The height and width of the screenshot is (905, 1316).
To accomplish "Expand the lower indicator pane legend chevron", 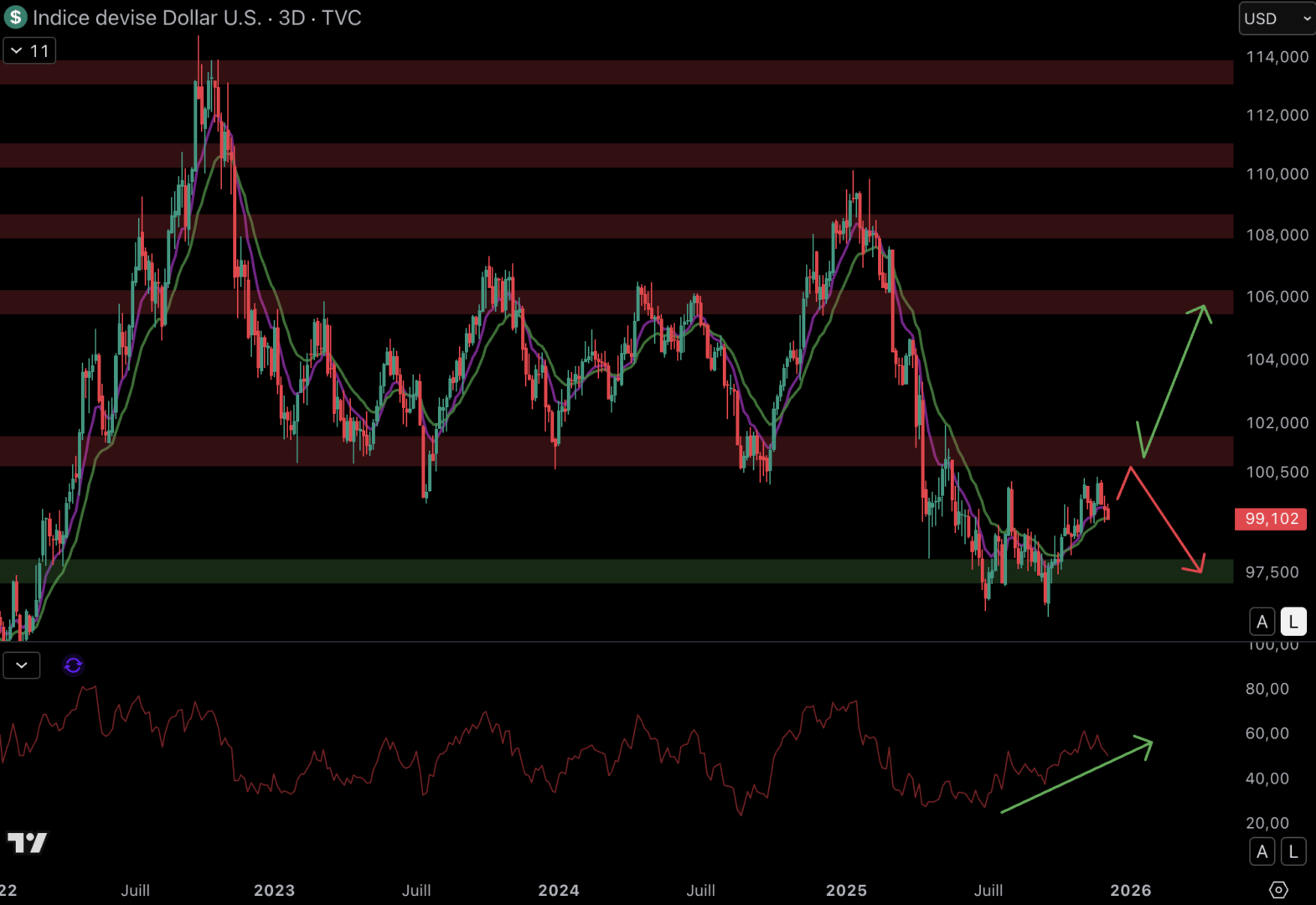I will 22,665.
